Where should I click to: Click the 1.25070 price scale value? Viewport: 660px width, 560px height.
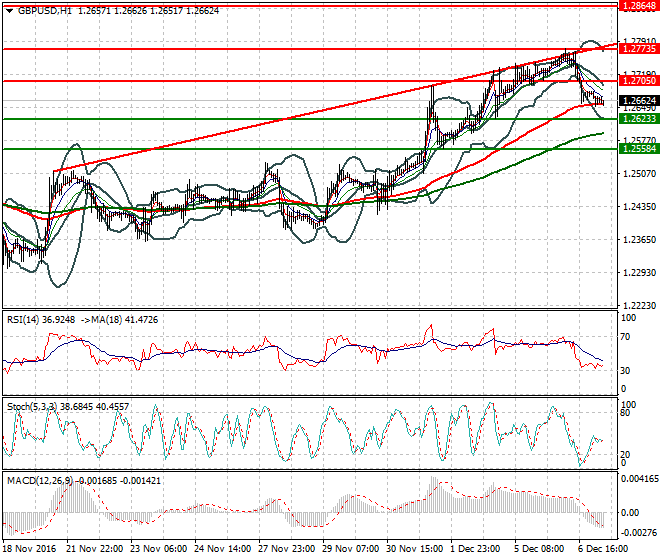tap(639, 173)
